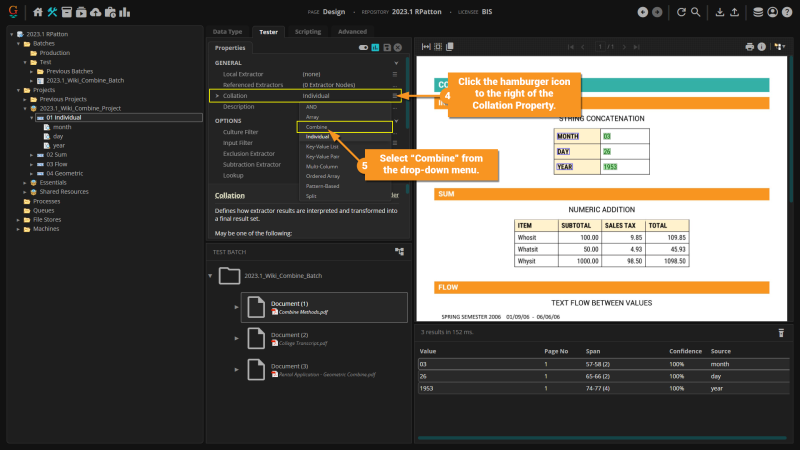
Task: Click the page number field in viewer
Action: pos(602,47)
